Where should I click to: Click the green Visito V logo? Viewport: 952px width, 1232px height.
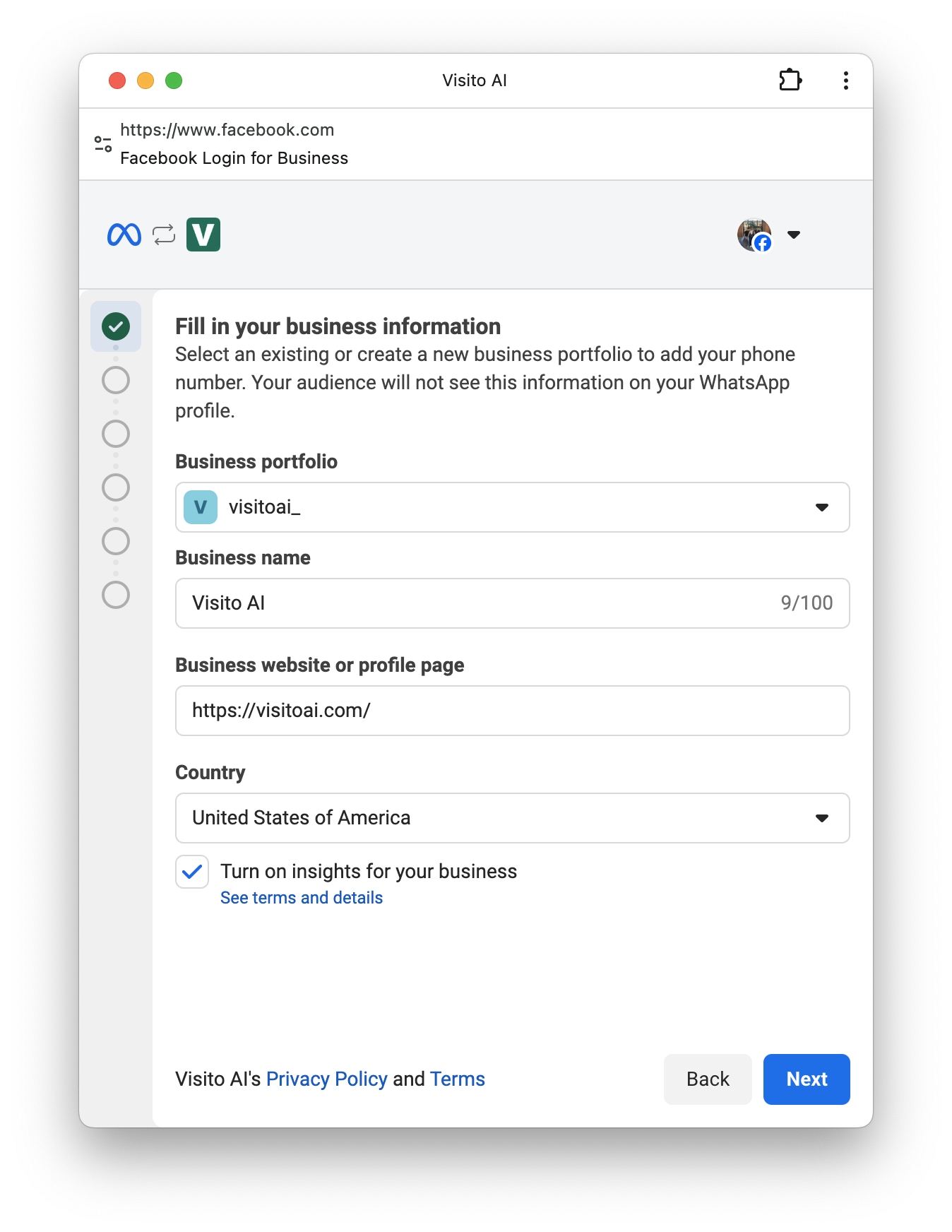click(x=203, y=235)
